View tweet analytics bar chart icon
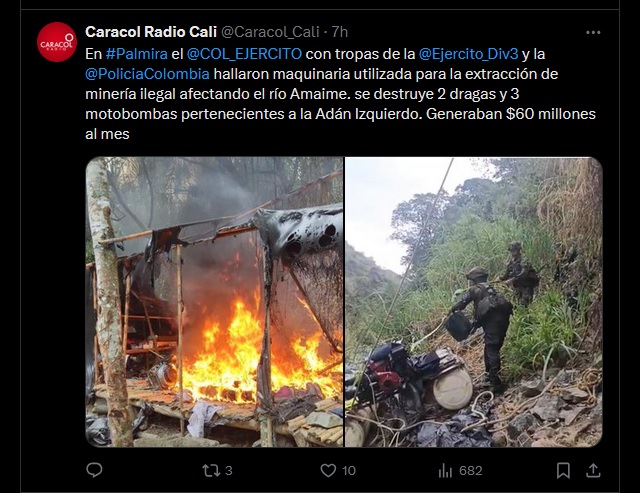Image resolution: width=640 pixels, height=493 pixels. click(445, 471)
